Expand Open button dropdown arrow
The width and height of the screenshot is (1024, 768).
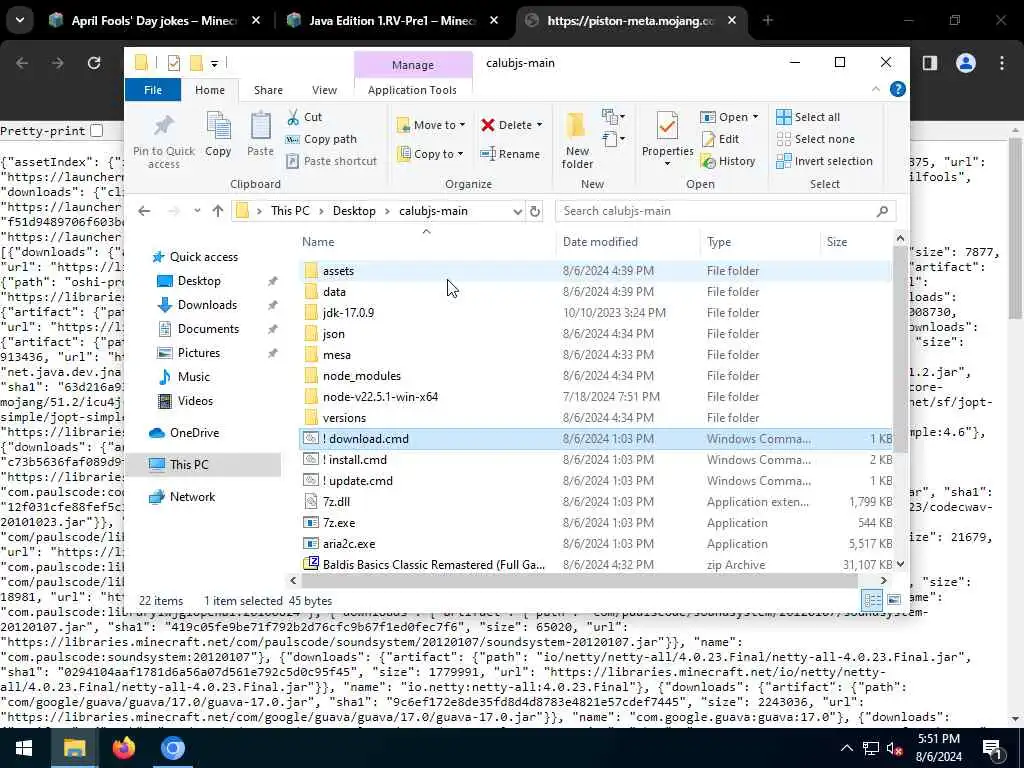pos(756,117)
